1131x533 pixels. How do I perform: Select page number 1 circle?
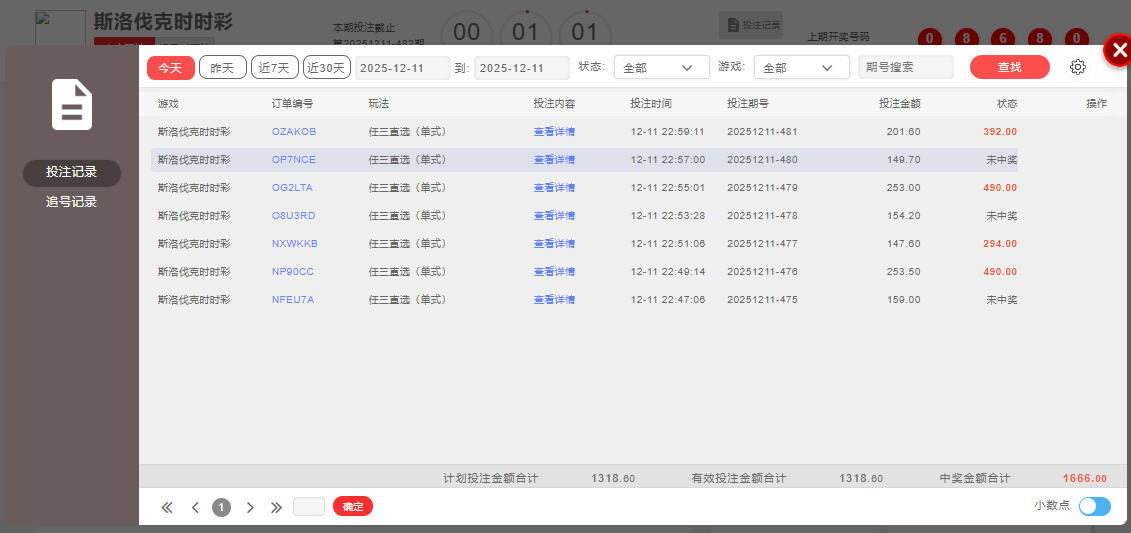(x=221, y=507)
